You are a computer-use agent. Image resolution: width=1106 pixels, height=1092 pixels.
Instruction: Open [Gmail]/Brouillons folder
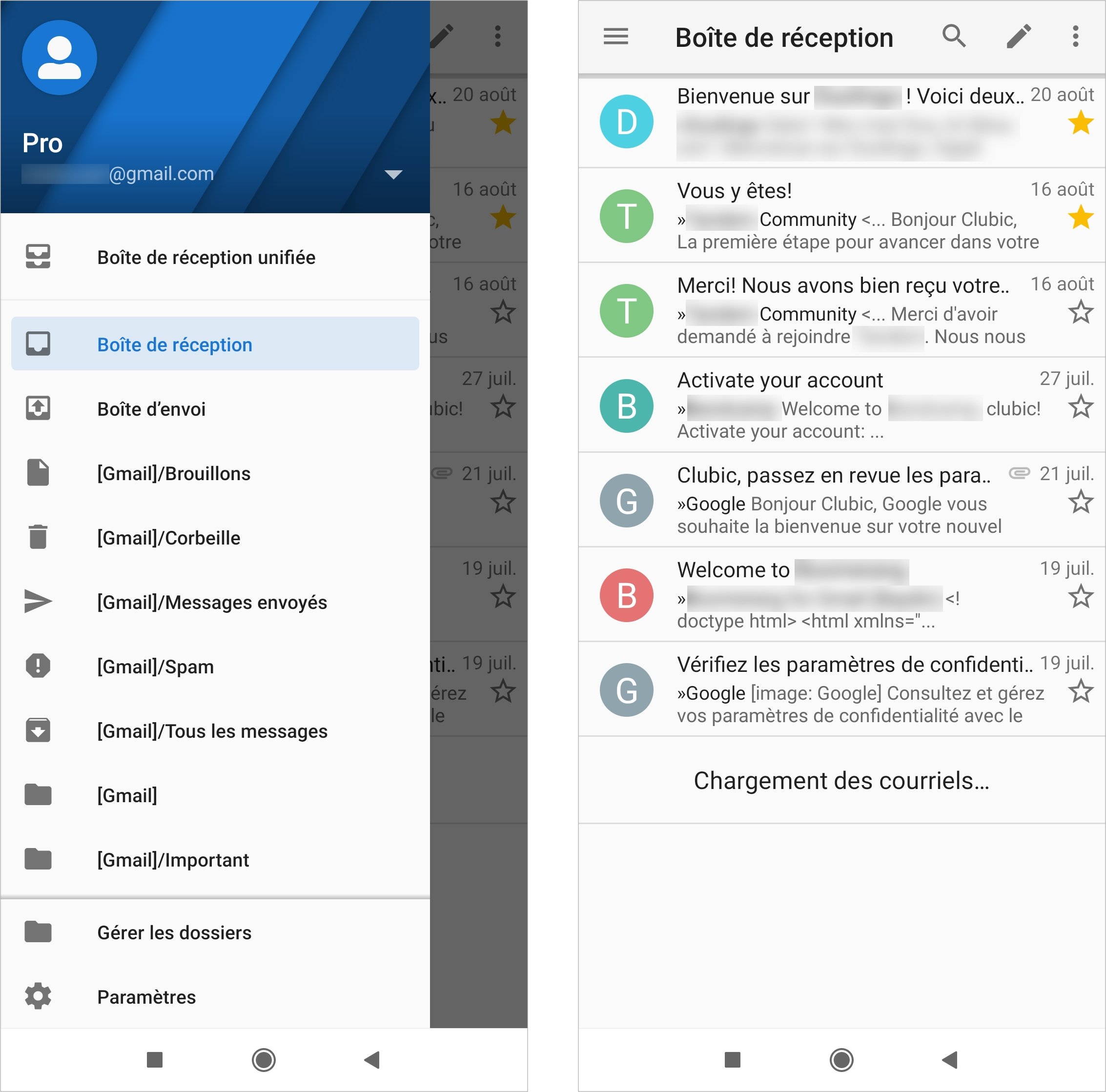[x=215, y=473]
